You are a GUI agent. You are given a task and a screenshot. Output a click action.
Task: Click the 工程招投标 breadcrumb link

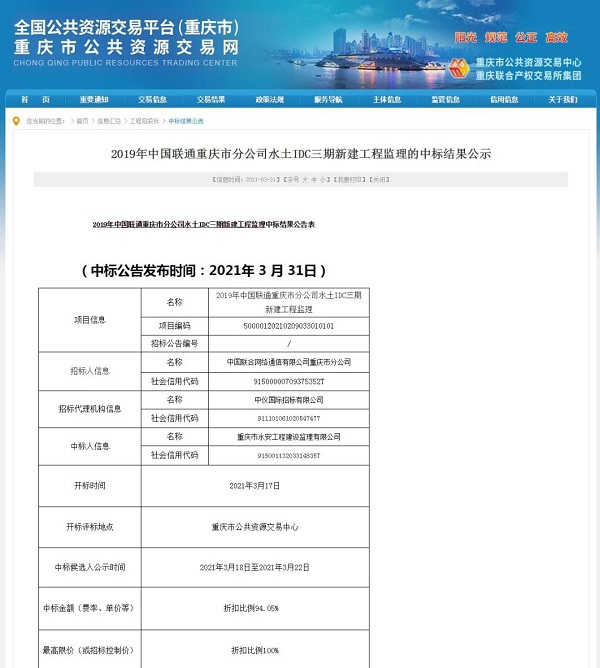point(144,121)
